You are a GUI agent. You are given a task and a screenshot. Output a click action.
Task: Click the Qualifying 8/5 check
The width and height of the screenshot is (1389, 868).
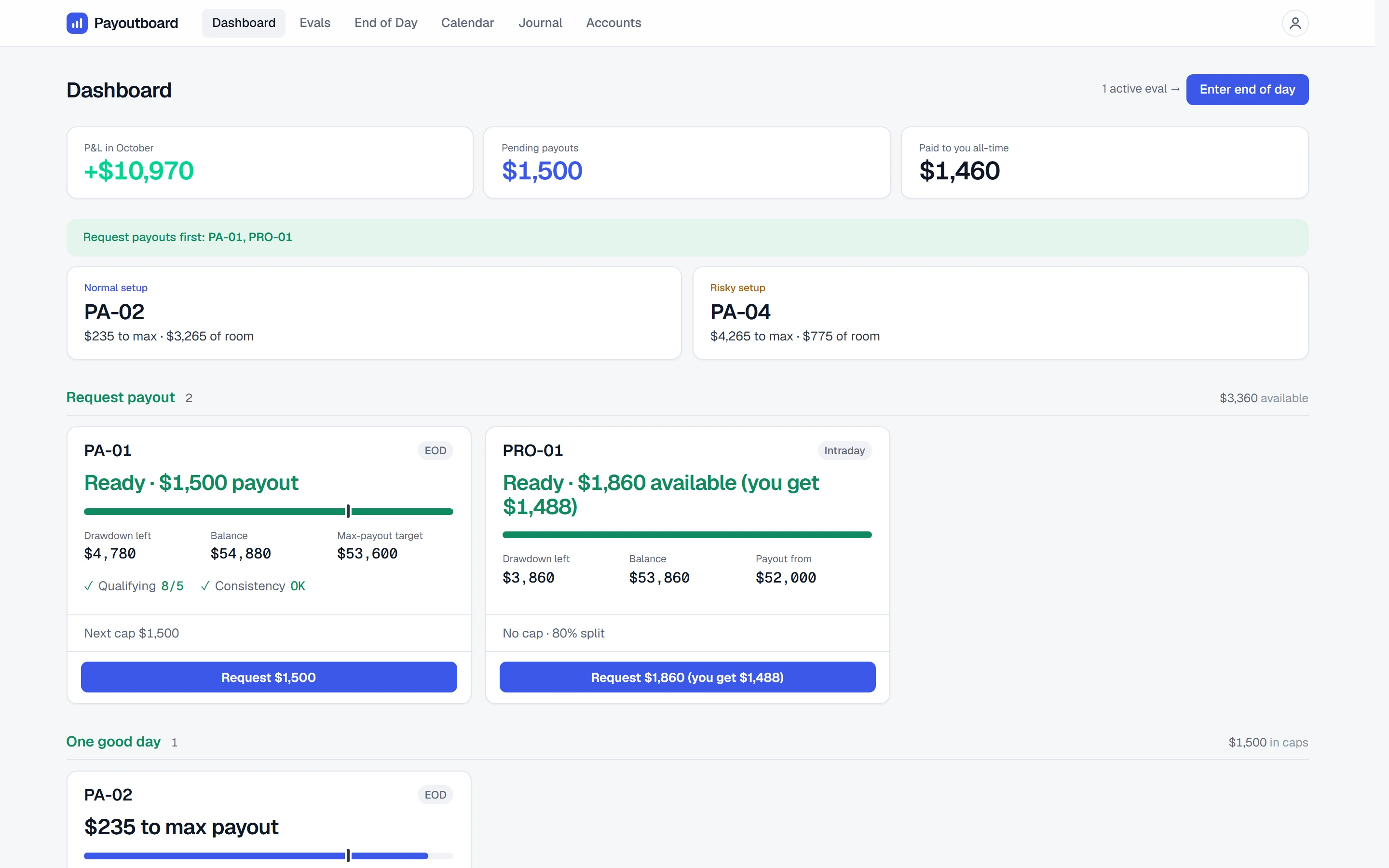(134, 586)
